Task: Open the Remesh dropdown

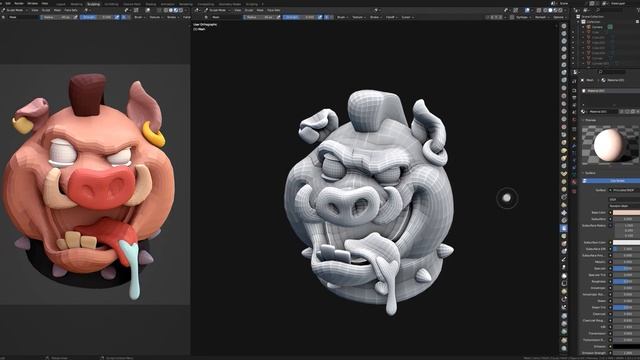Action: coord(541,18)
